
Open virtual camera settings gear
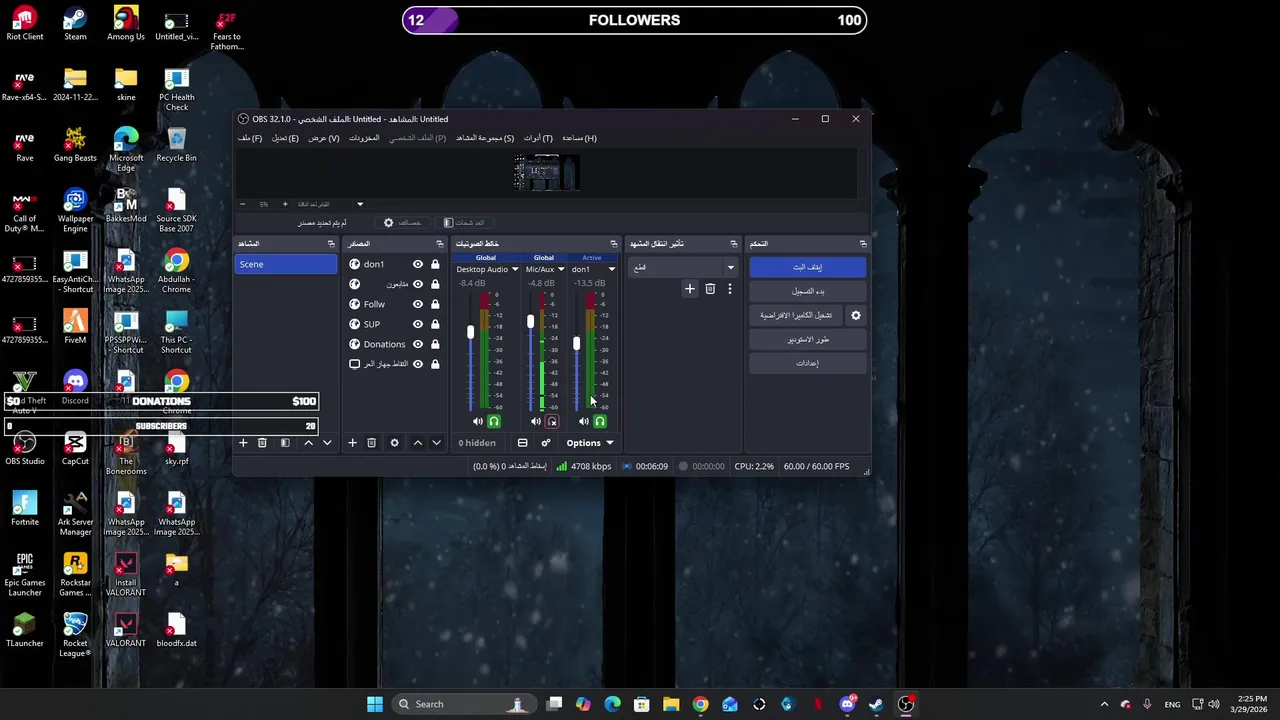tap(855, 315)
